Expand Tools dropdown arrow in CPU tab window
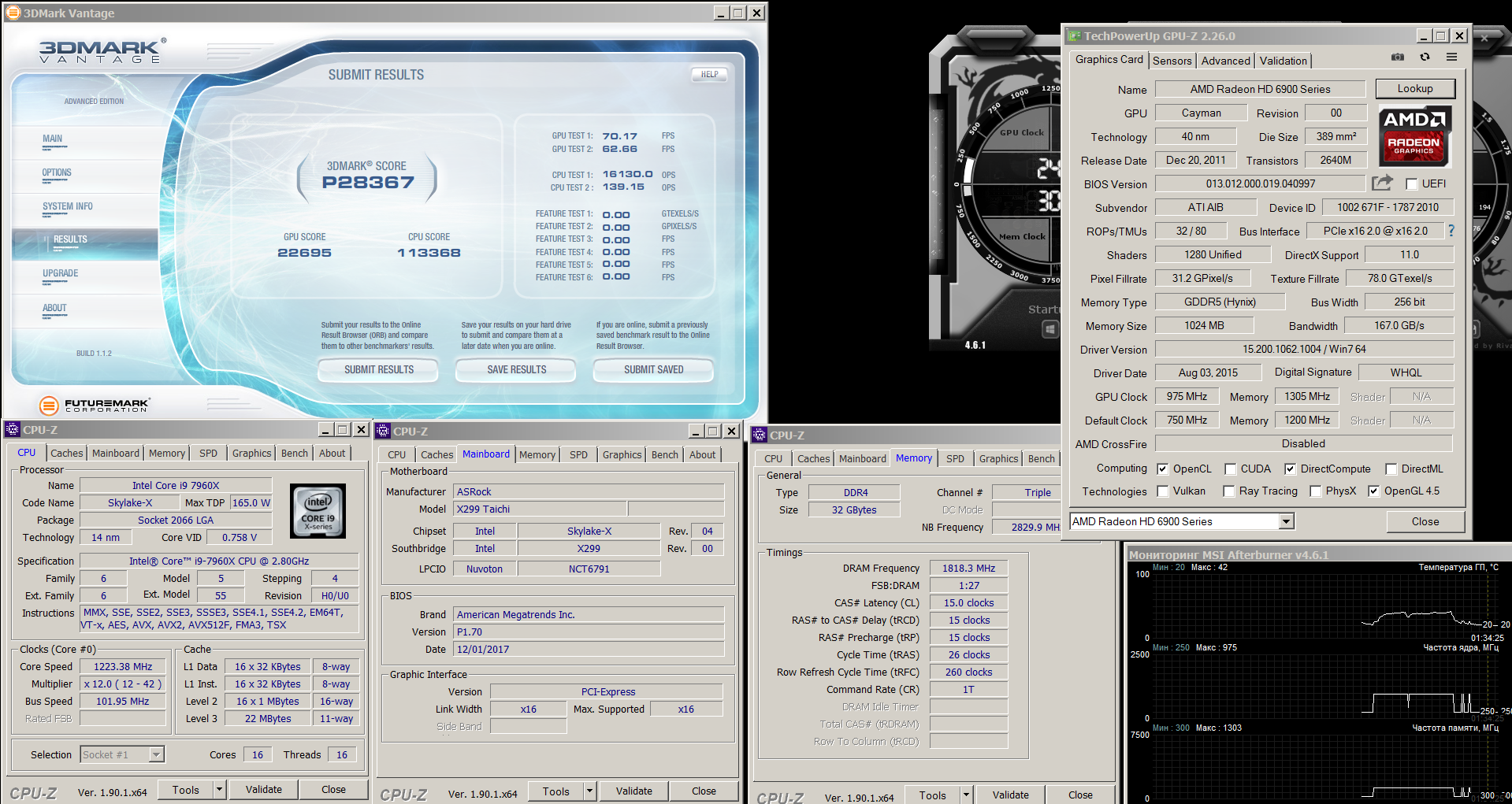The image size is (1512, 804). point(219,790)
